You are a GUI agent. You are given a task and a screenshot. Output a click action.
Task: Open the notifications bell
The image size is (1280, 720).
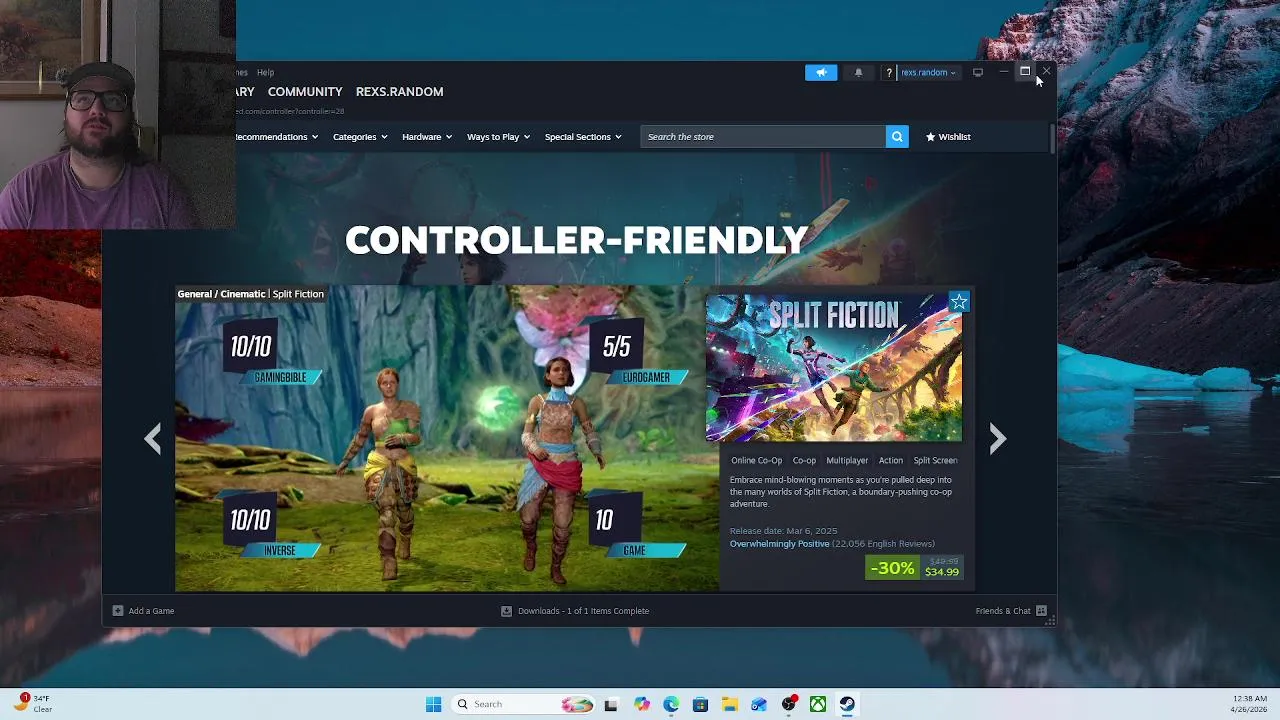(x=858, y=72)
